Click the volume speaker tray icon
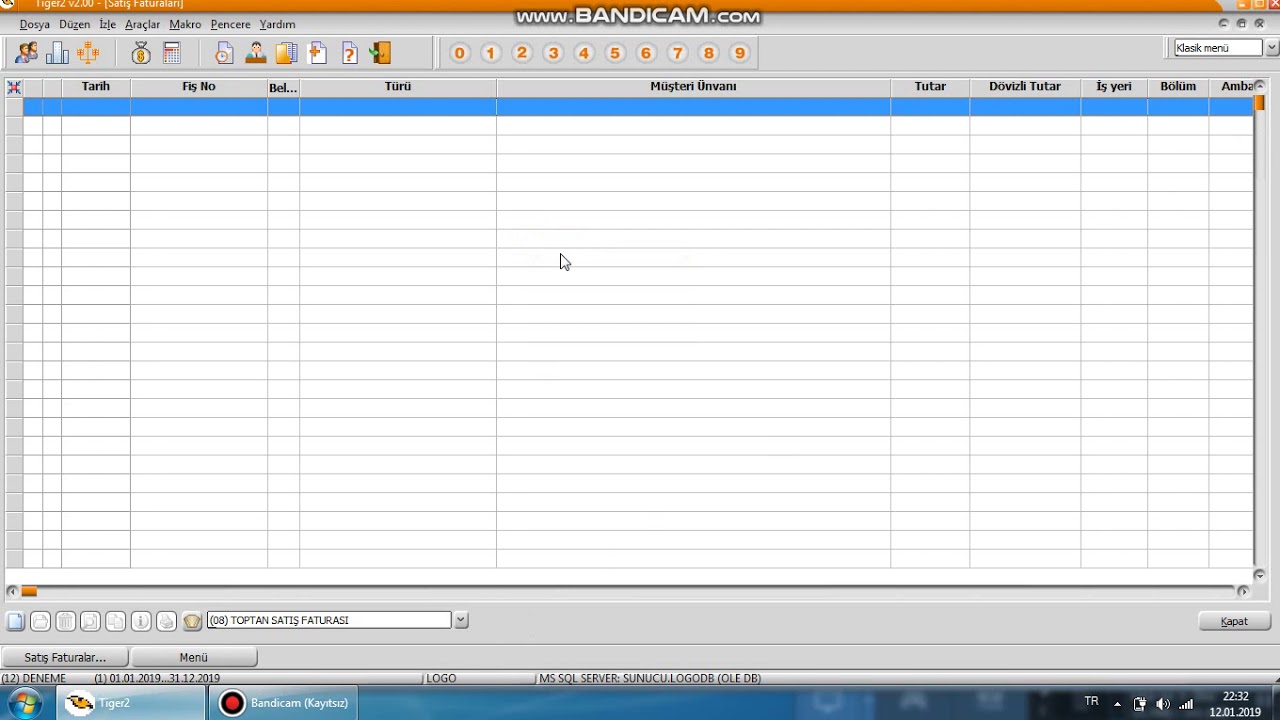The height and width of the screenshot is (720, 1280). (1162, 704)
